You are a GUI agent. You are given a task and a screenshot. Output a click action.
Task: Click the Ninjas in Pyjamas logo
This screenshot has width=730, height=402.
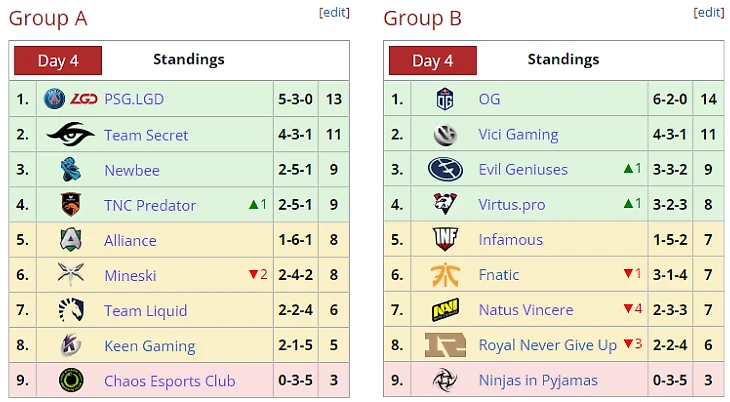point(445,380)
